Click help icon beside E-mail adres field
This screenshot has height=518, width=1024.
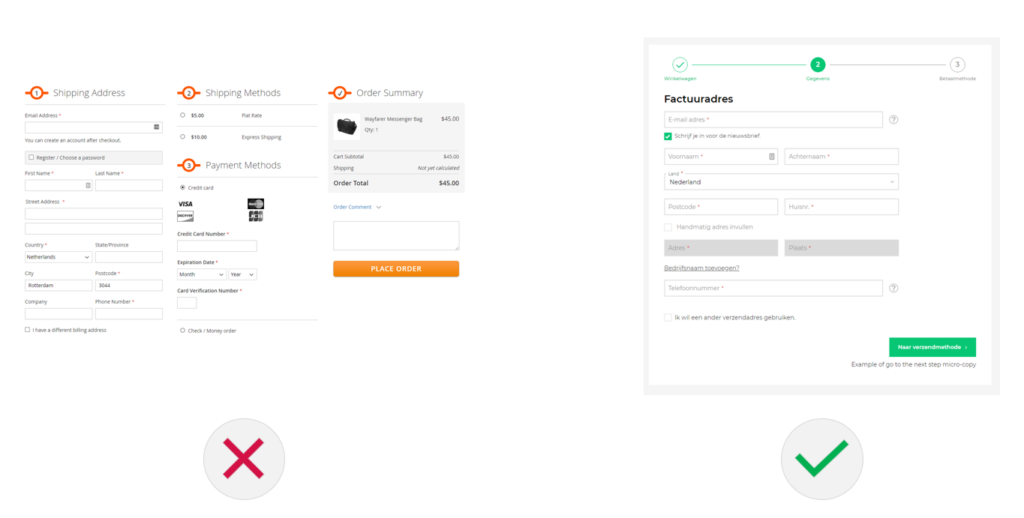tap(893, 120)
